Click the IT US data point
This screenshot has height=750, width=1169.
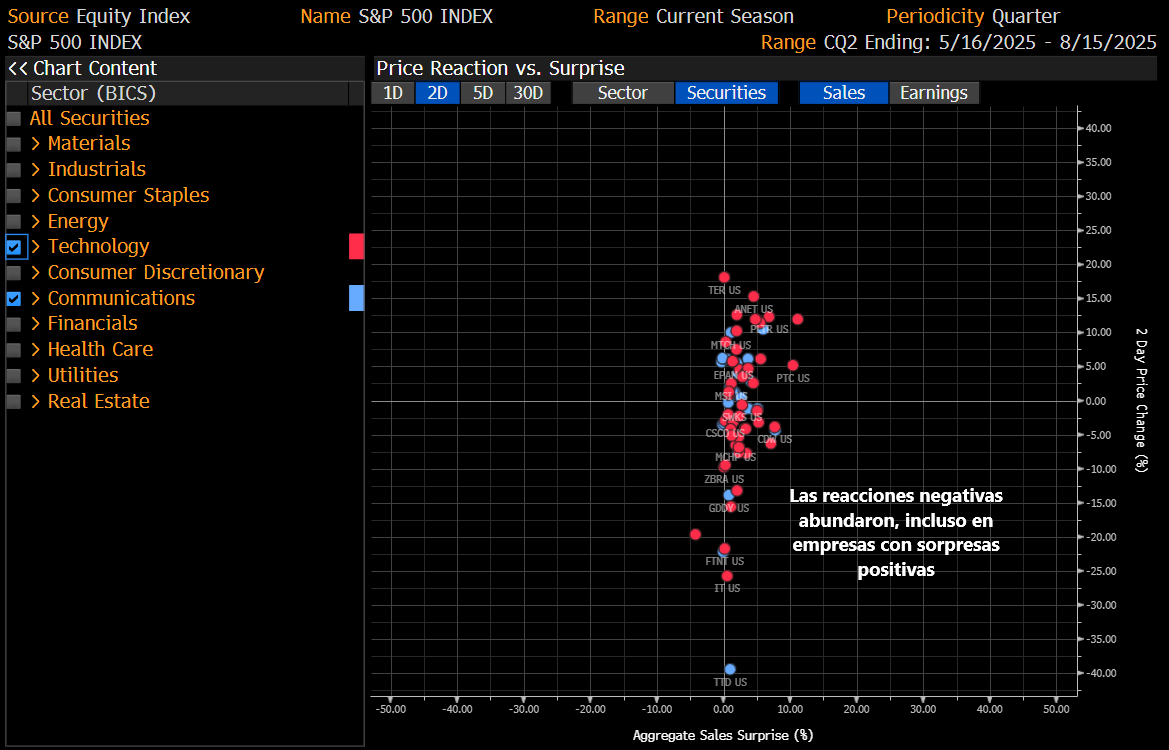click(x=727, y=576)
